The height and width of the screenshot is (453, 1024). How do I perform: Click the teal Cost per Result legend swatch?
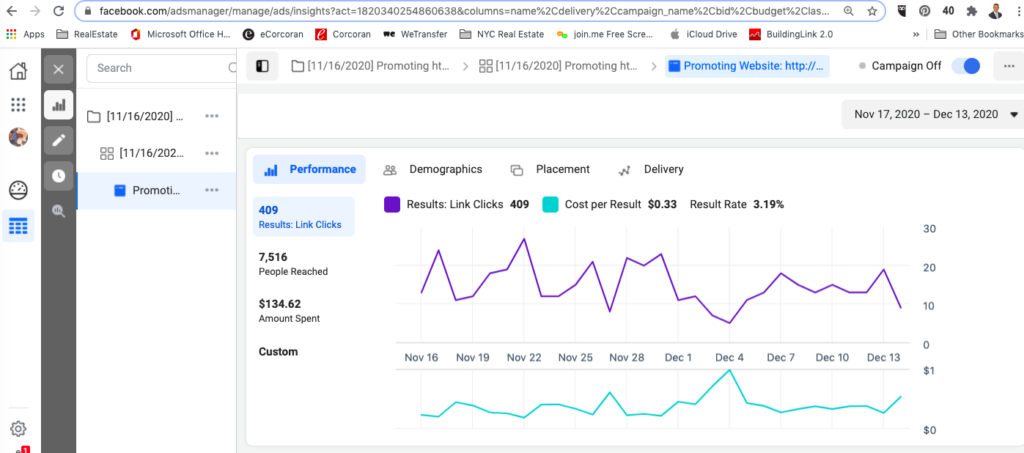(550, 204)
